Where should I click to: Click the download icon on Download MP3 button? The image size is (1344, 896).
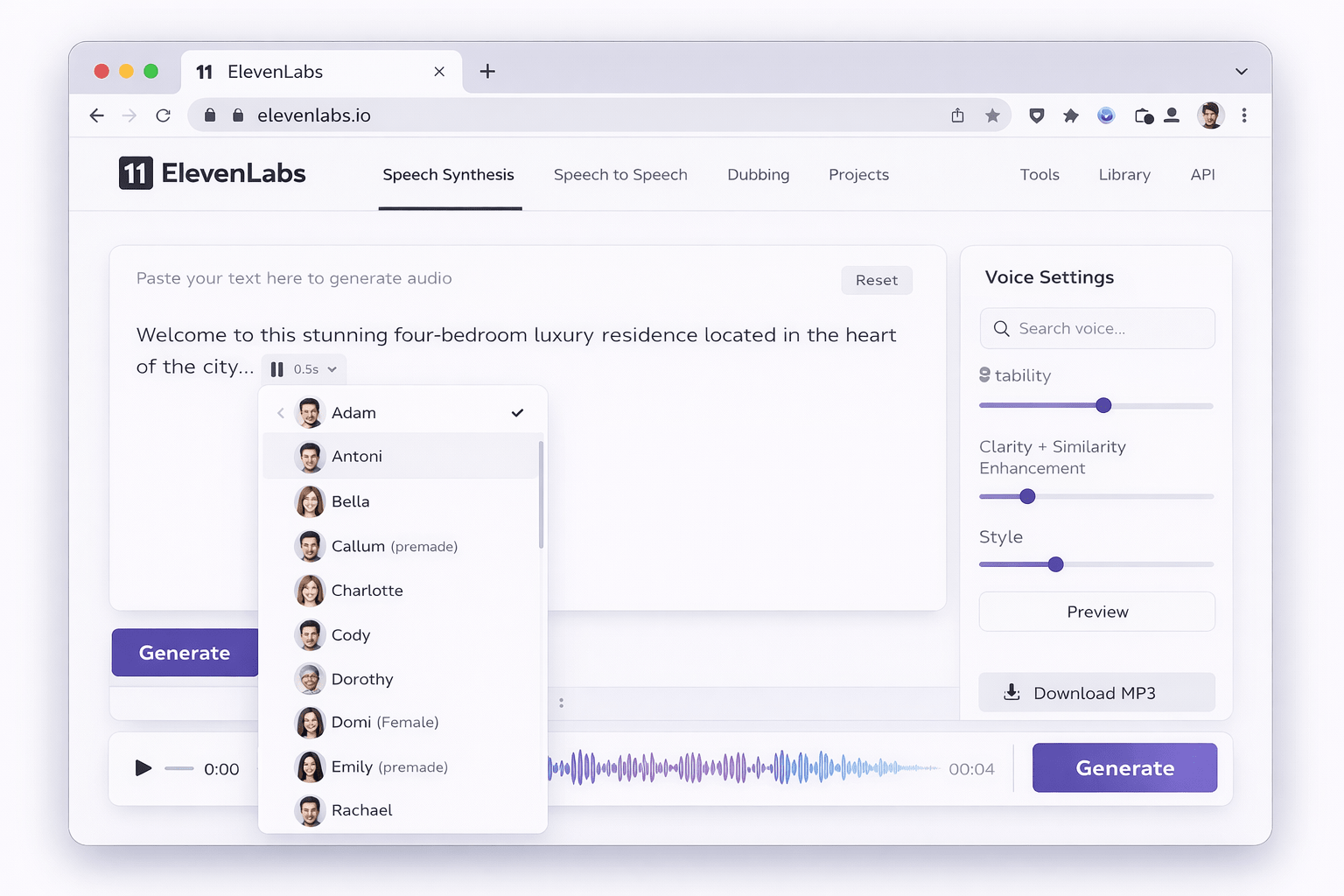click(x=1012, y=692)
